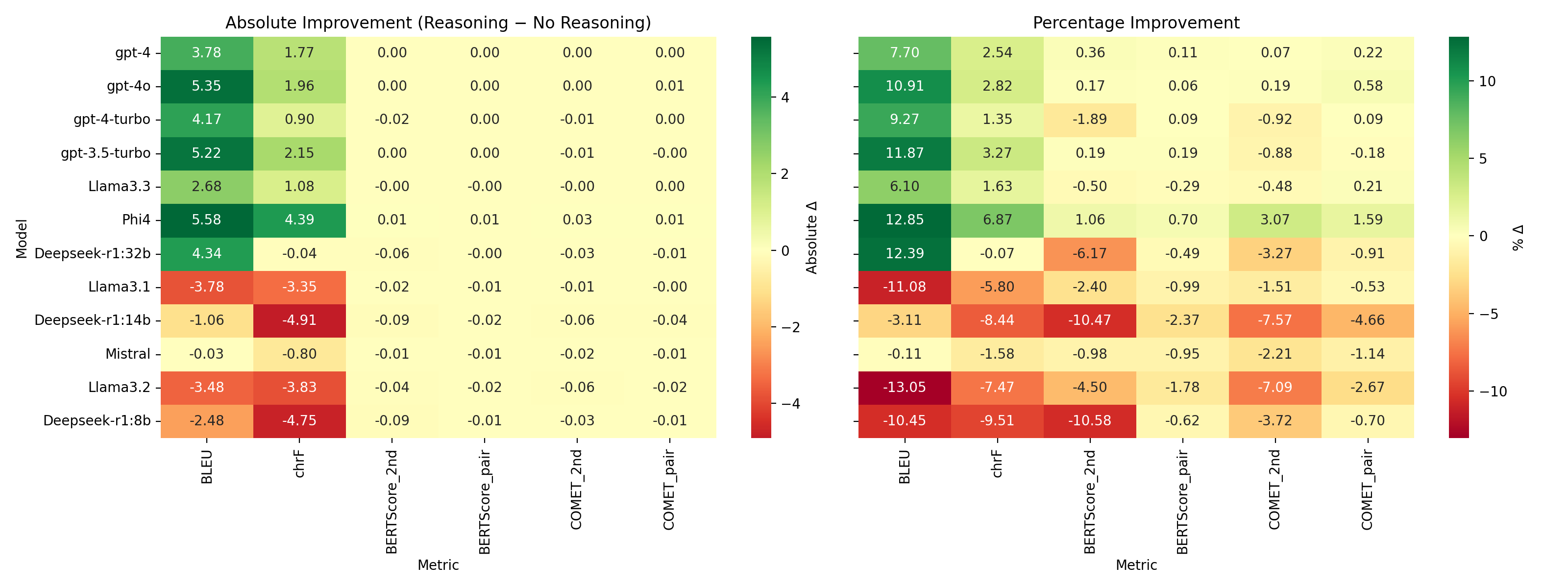
Task: Click the Deepseek-r1:32b BLEU cell showing 12.39
Action: (x=905, y=253)
